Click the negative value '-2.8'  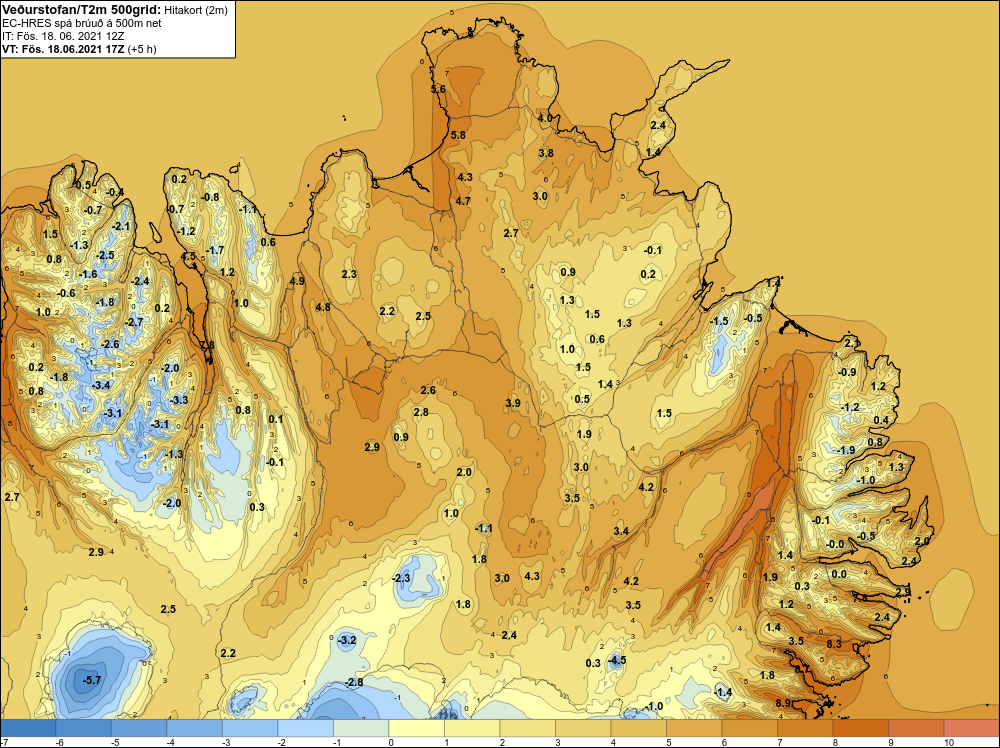[354, 682]
